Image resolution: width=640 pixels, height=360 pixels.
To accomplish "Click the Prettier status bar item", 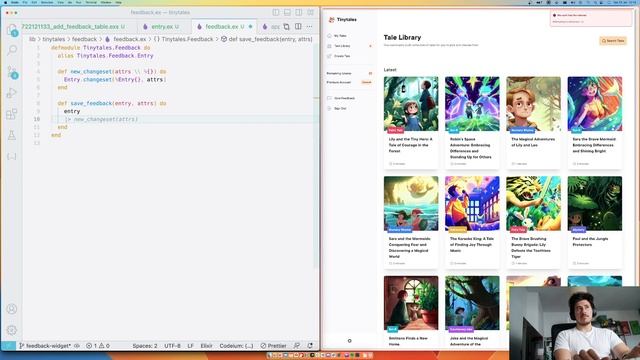I will [273, 346].
